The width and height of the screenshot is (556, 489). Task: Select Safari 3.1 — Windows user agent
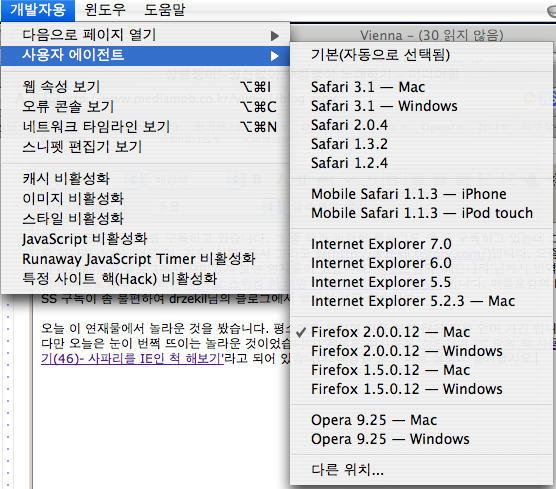[421, 106]
